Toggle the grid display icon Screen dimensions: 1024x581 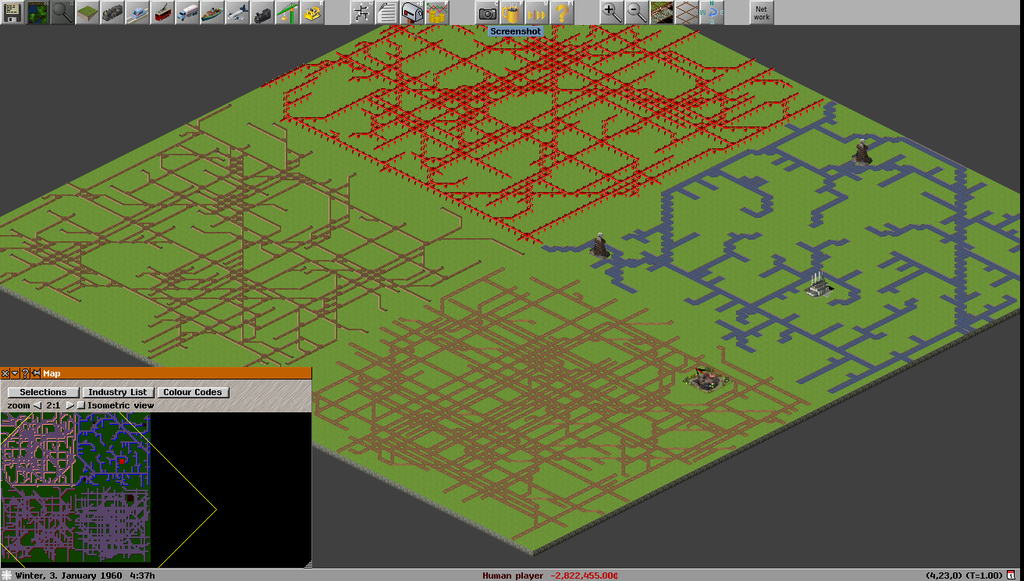click(686, 12)
